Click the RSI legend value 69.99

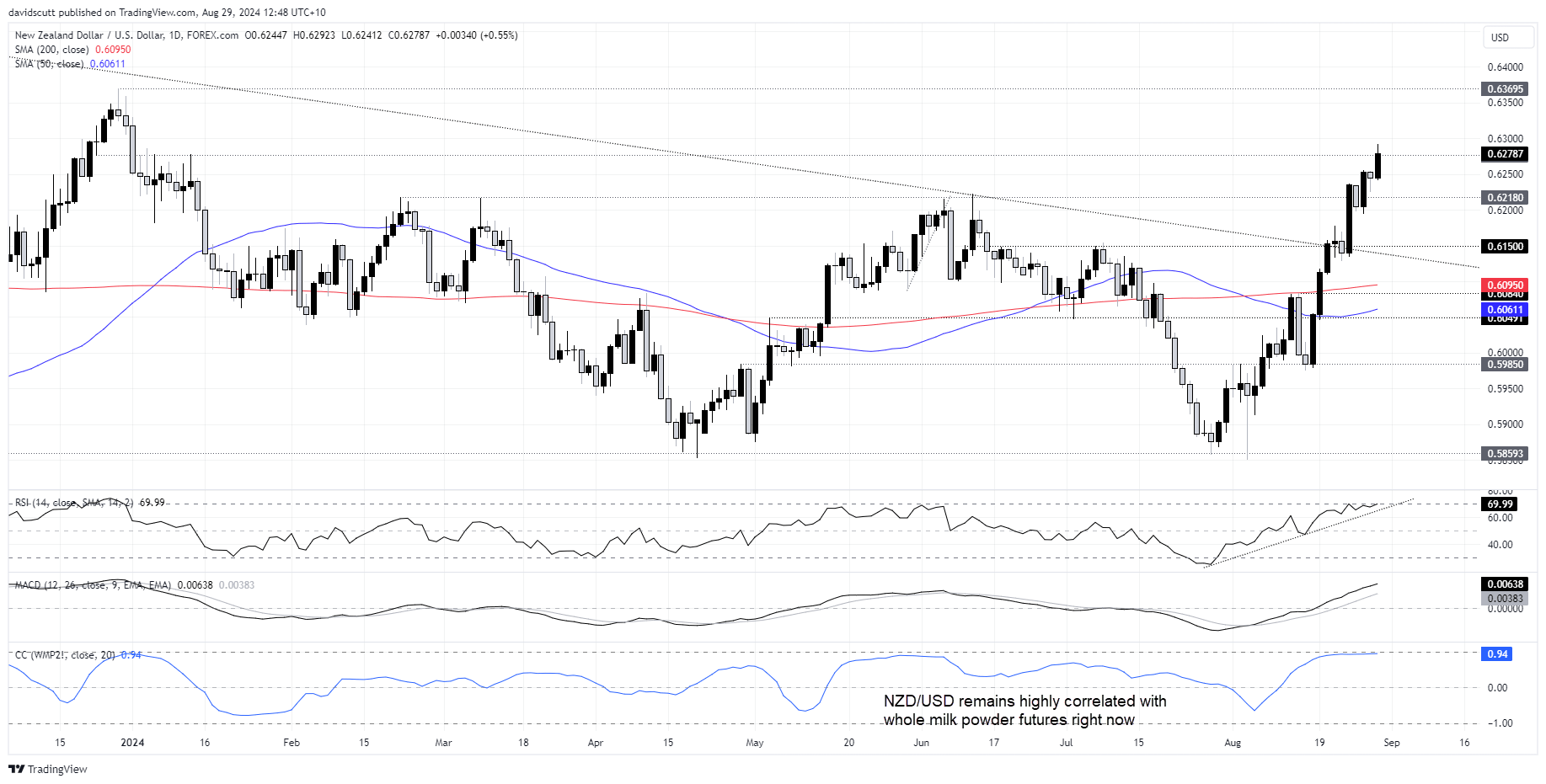click(x=152, y=503)
